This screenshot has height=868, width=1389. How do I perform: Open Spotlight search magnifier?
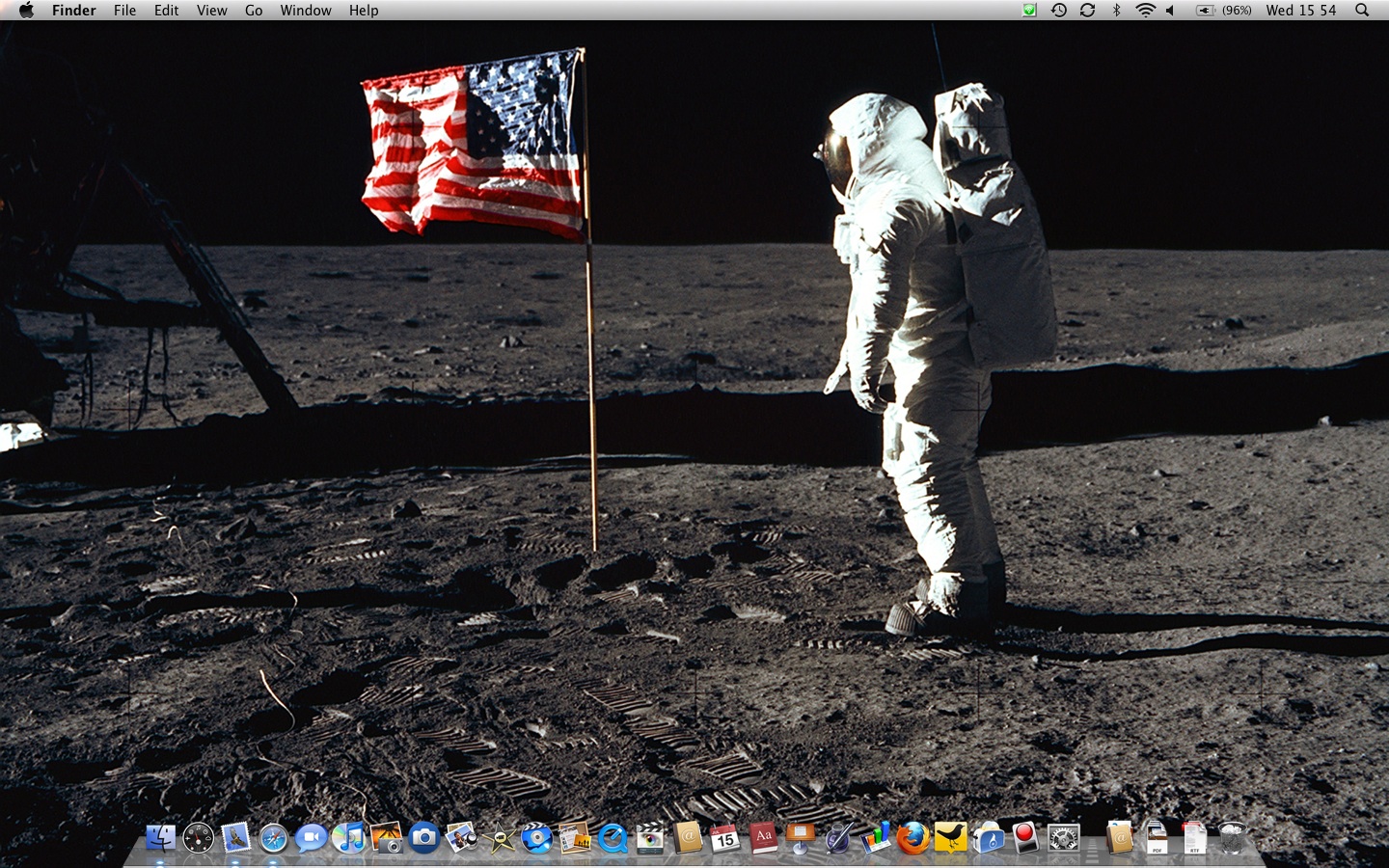pos(1362,11)
